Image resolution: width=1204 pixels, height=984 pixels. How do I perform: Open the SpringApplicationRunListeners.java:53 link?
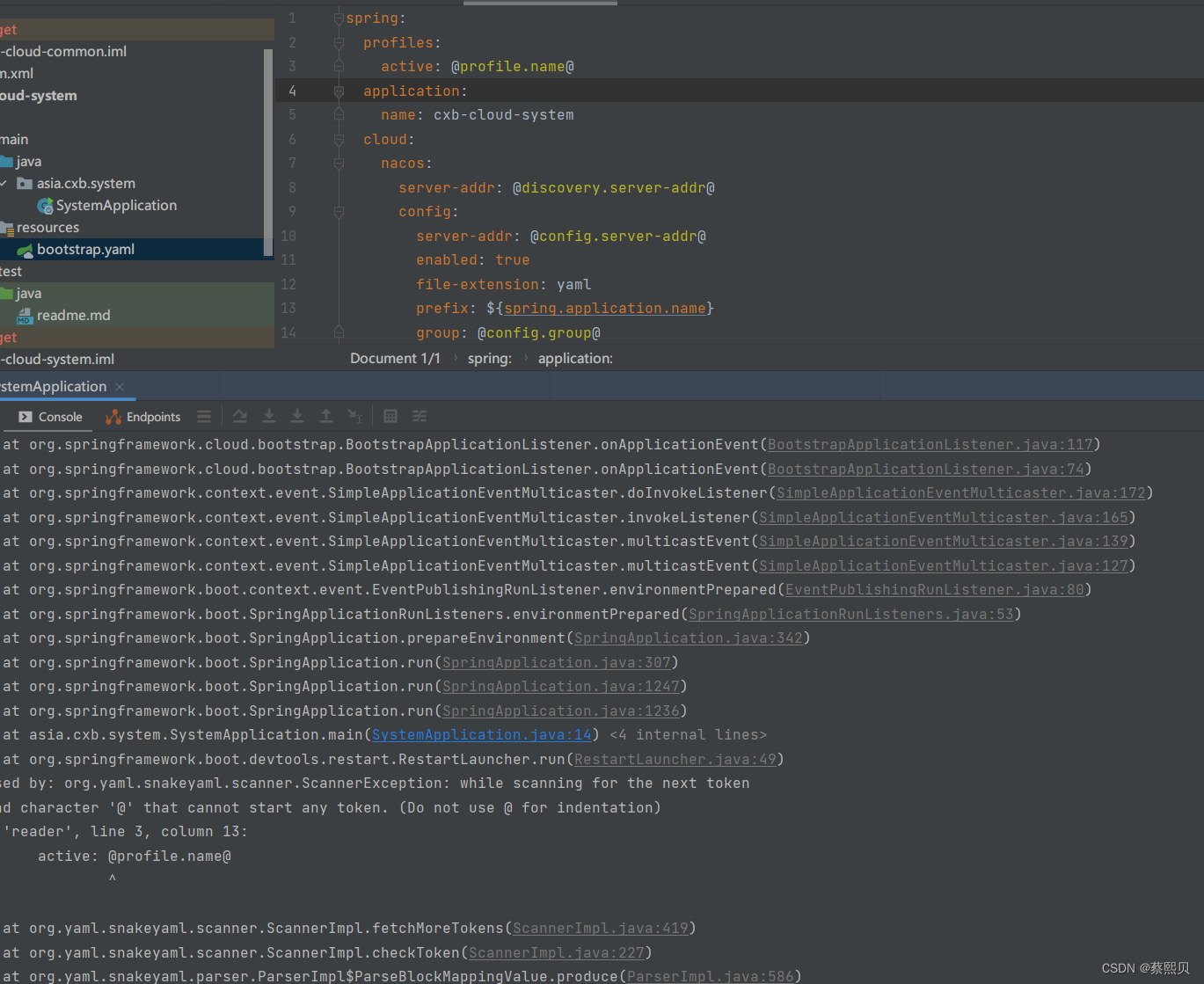pyautogui.click(x=851, y=615)
